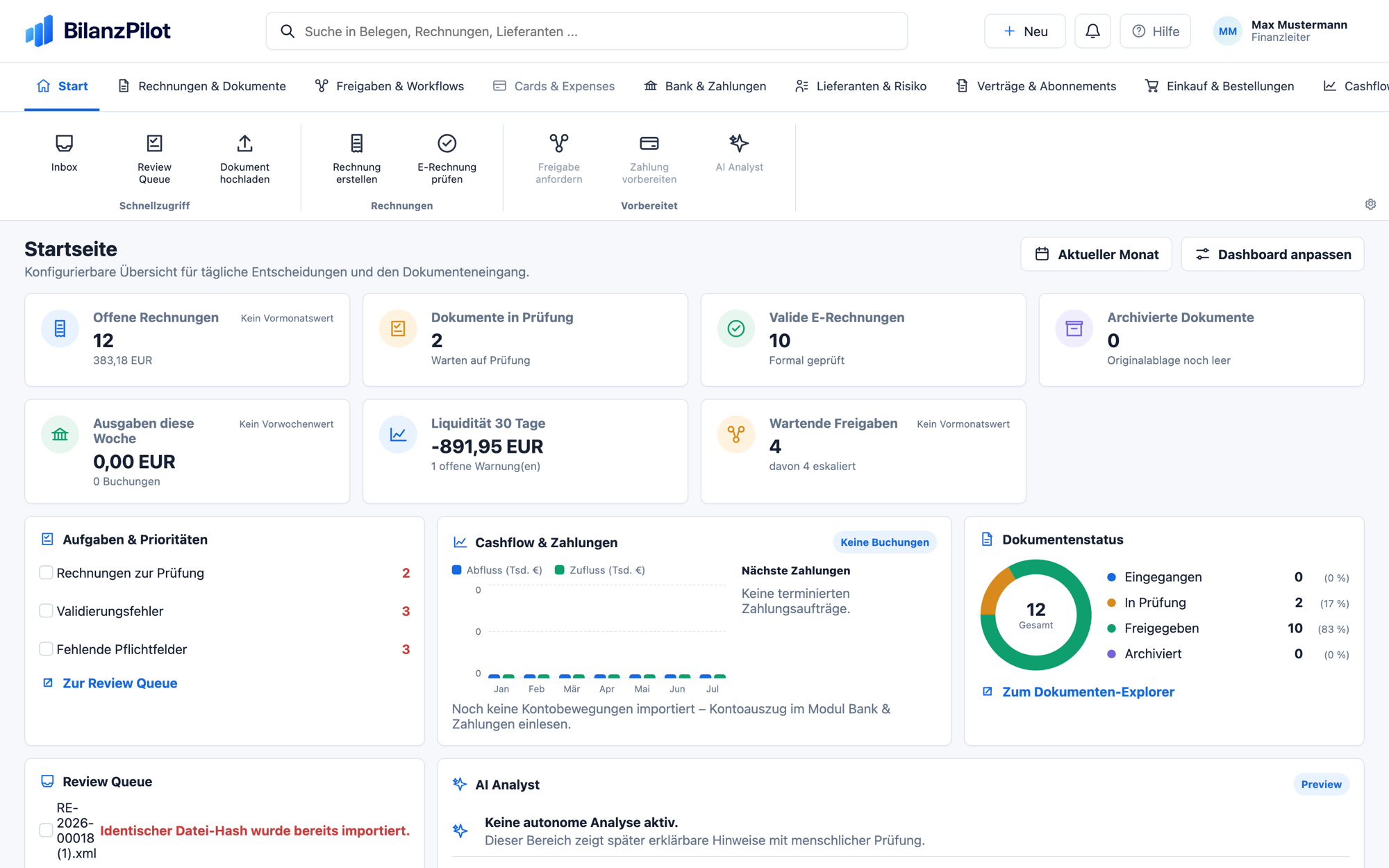Click Dashboard anpassen button
This screenshot has height=868, width=1389.
[x=1272, y=254]
